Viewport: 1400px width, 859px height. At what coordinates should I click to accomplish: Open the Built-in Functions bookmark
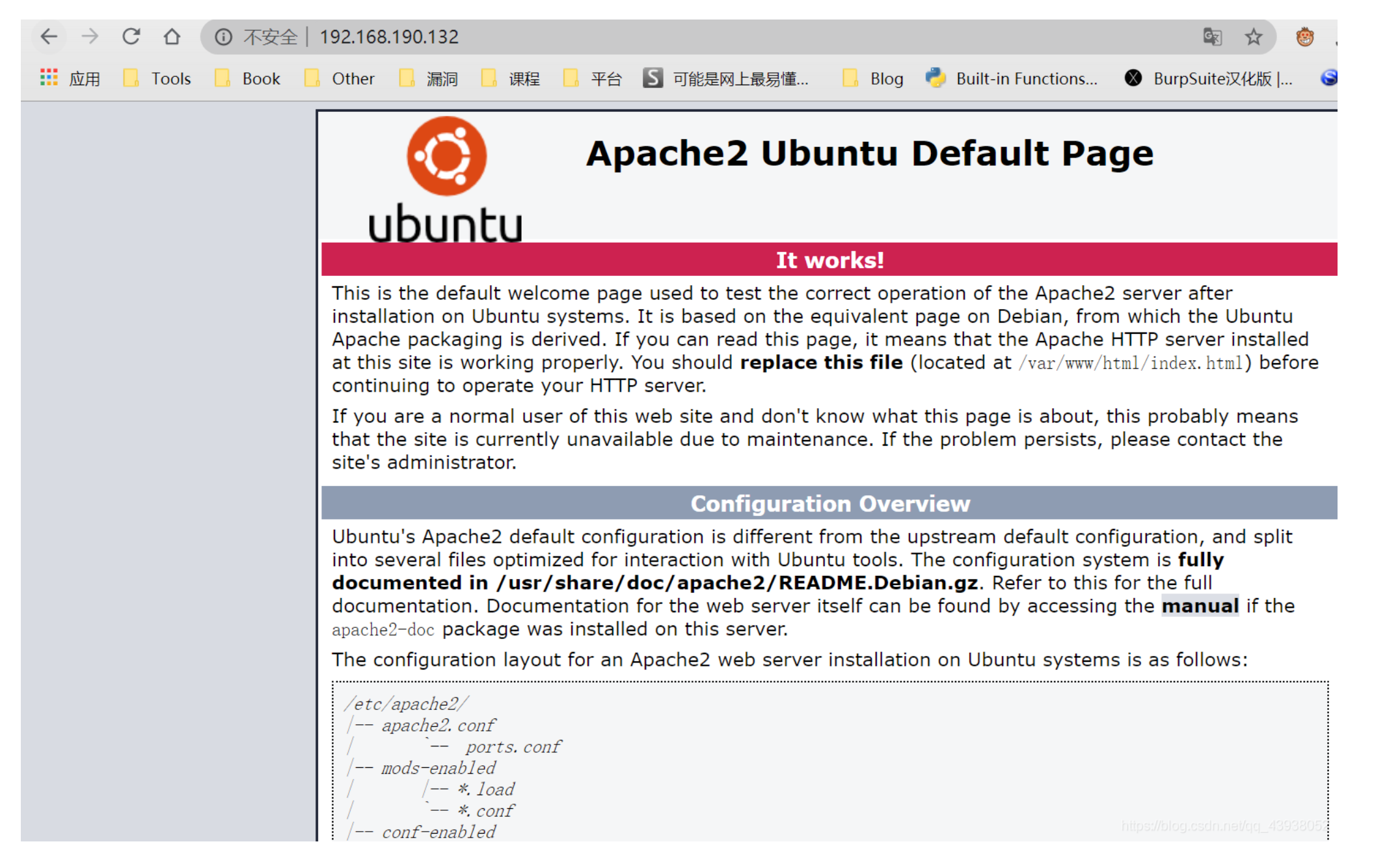point(1012,78)
